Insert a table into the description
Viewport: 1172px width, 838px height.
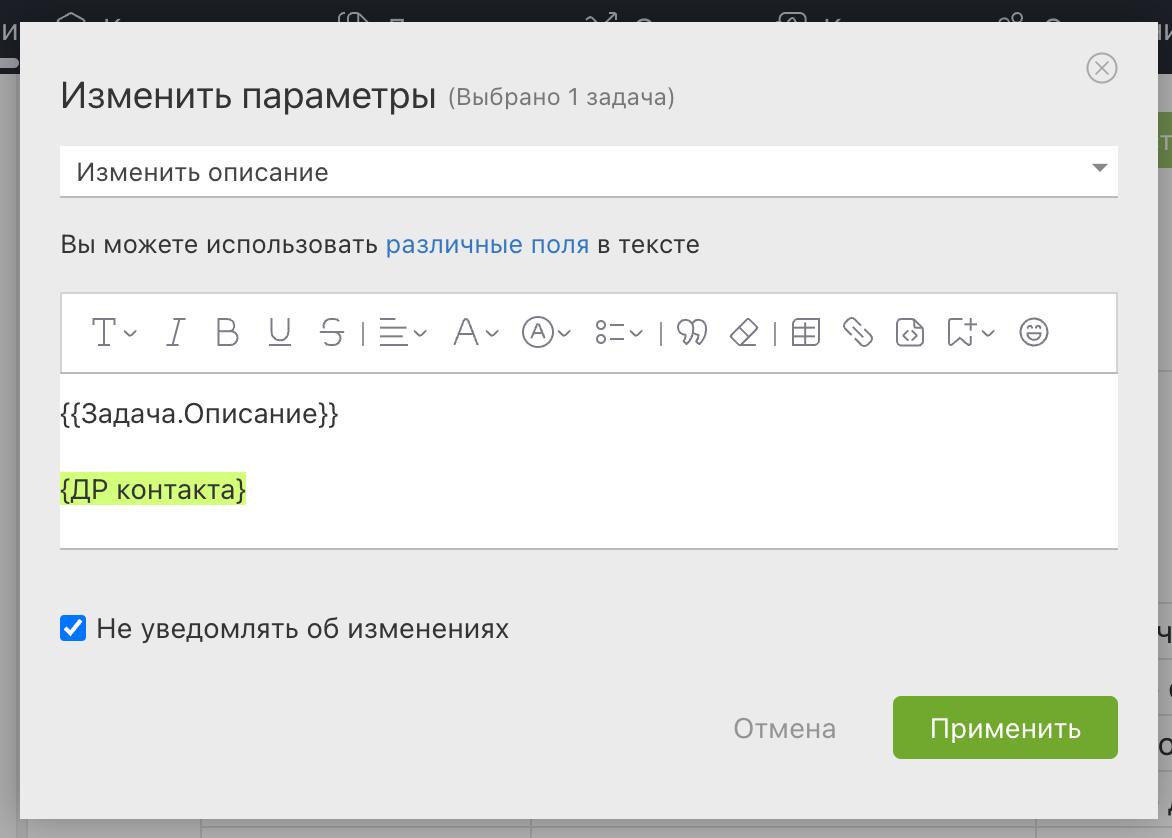tap(805, 332)
